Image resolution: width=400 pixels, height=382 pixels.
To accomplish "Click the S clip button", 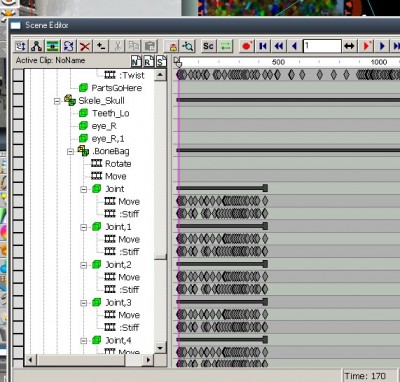I will pyautogui.click(x=161, y=61).
